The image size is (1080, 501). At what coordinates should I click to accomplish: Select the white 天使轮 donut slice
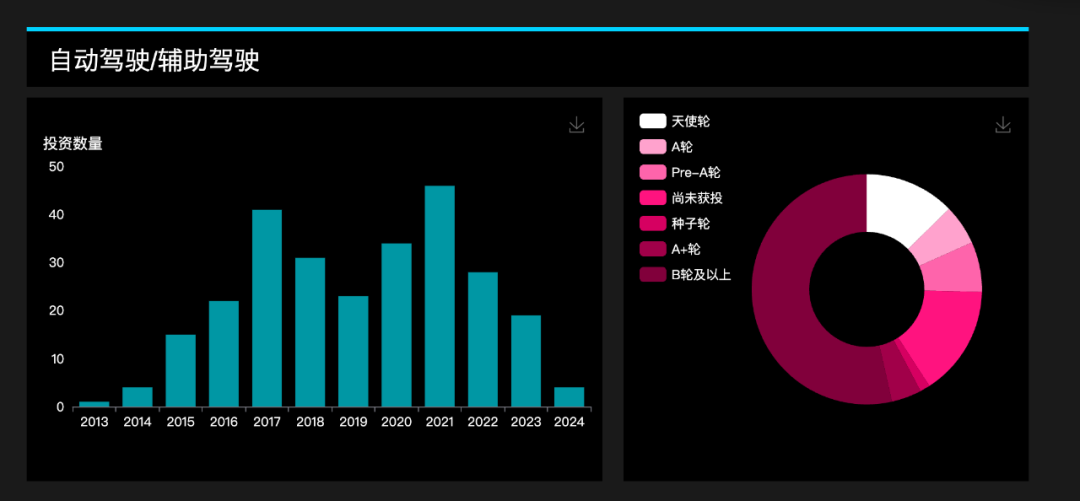902,205
